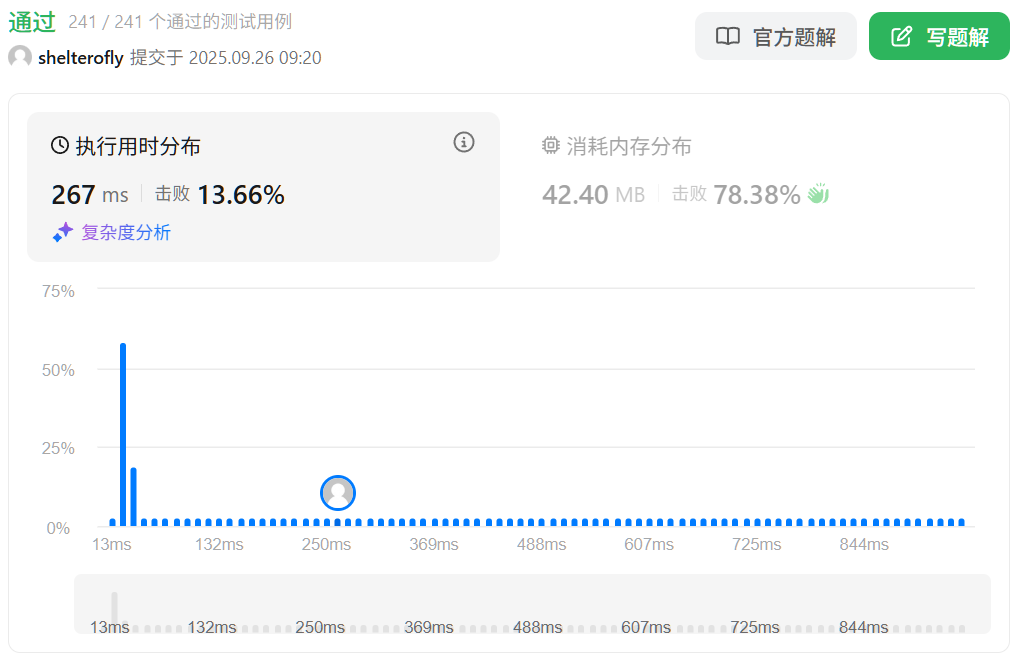Click the sparkle icon by 复杂度分析

pos(63,232)
